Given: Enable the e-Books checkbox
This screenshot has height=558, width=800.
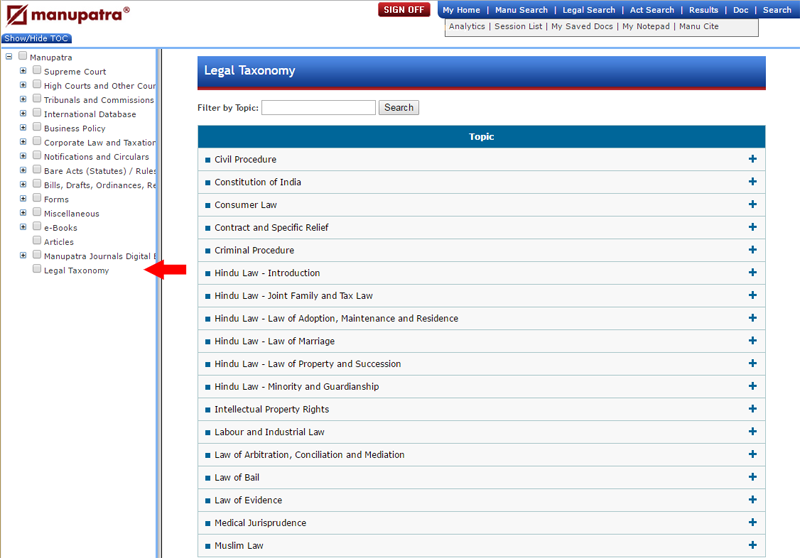Looking at the screenshot, I should point(37,226).
